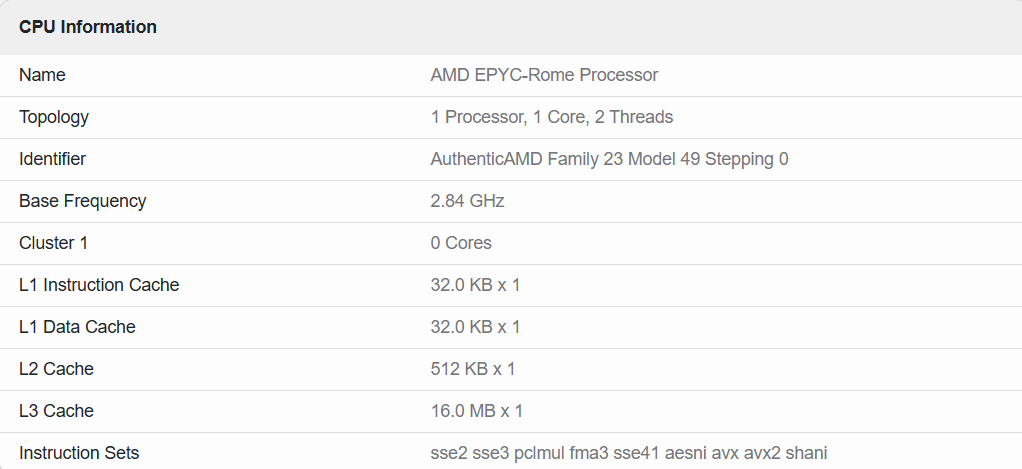Screen dimensions: 1022x469
Task: Click the Identifier row label
Action: coord(52,159)
